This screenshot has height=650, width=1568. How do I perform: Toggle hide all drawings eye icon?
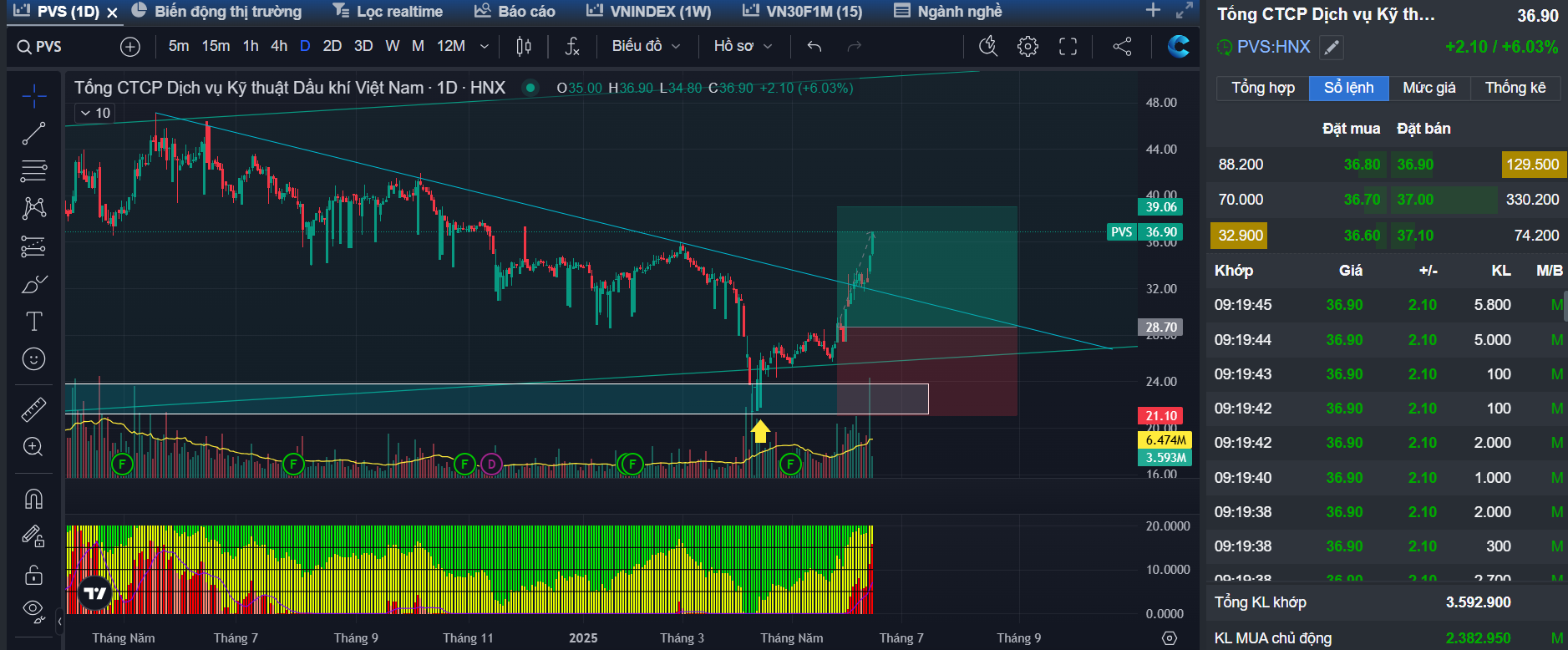(33, 611)
